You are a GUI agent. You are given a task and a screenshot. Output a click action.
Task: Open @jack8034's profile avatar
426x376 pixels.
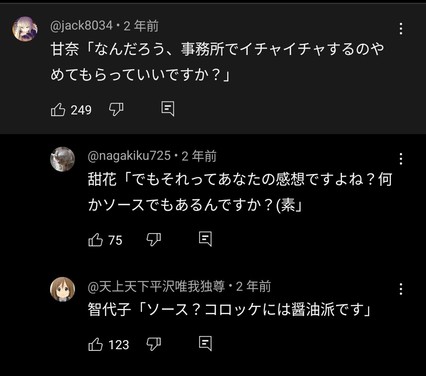point(25,29)
